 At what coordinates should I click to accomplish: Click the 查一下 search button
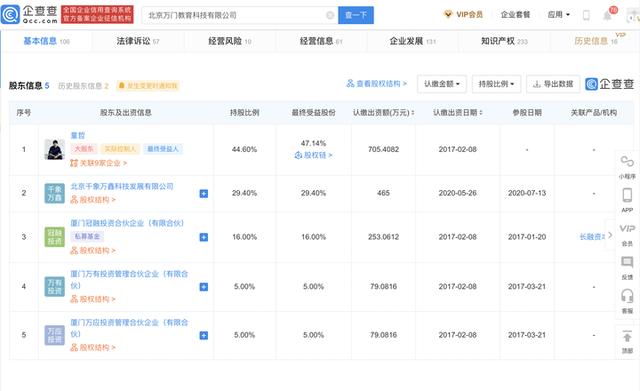point(356,15)
